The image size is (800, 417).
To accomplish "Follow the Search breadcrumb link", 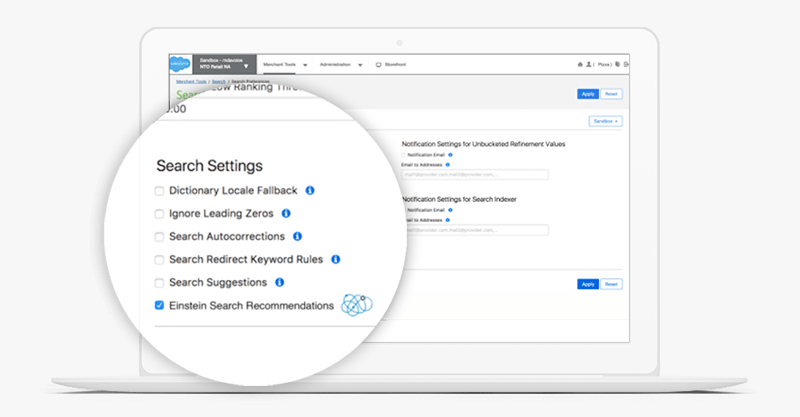I will [218, 82].
